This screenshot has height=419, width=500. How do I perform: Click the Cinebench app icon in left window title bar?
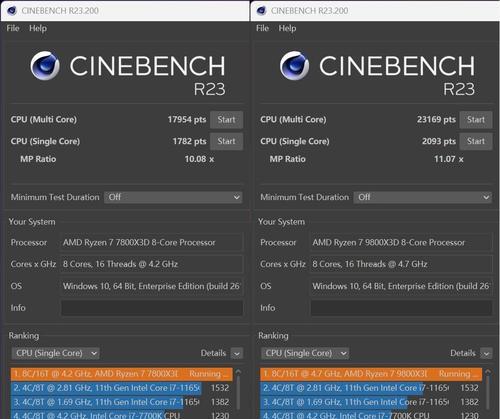click(12, 11)
